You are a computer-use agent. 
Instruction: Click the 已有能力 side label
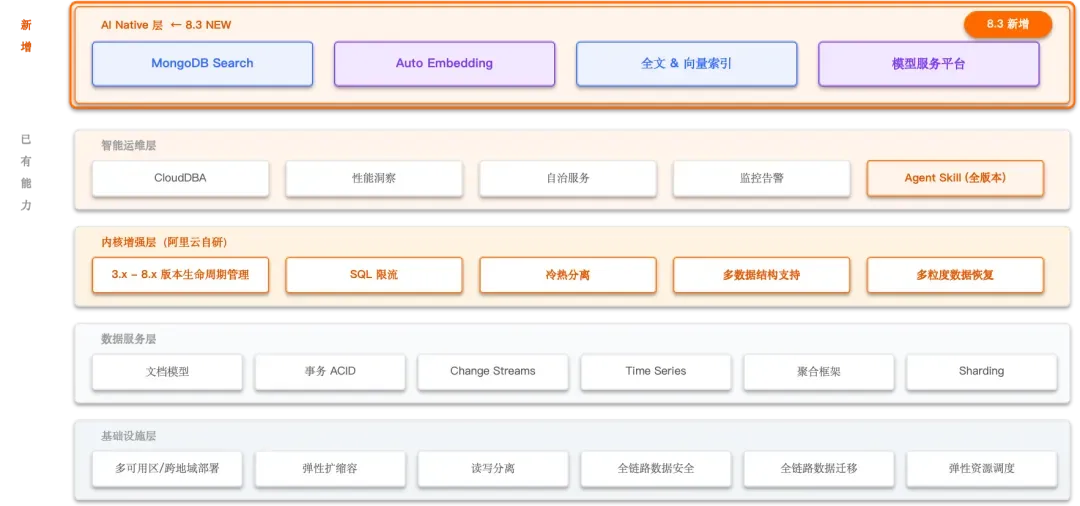26,172
